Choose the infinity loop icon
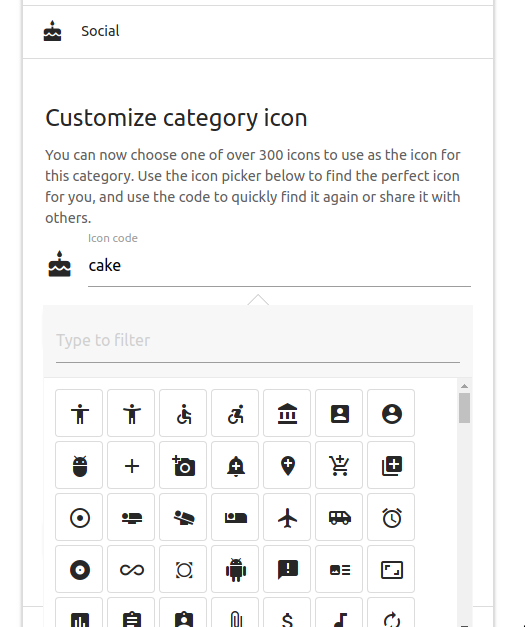Screen dimensions: 525x627 coord(131,569)
